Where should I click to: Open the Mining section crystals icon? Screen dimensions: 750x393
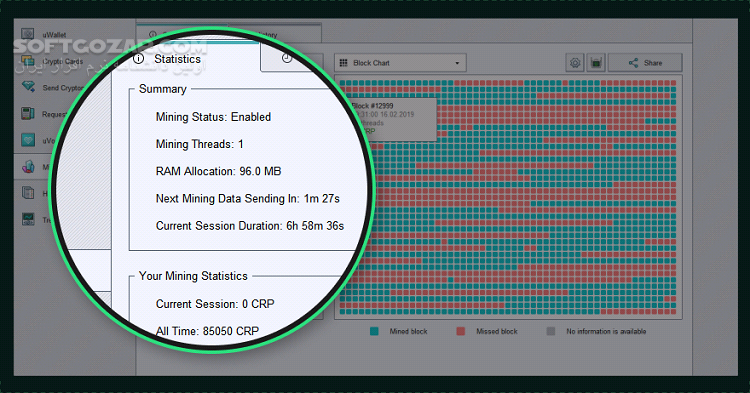click(28, 166)
